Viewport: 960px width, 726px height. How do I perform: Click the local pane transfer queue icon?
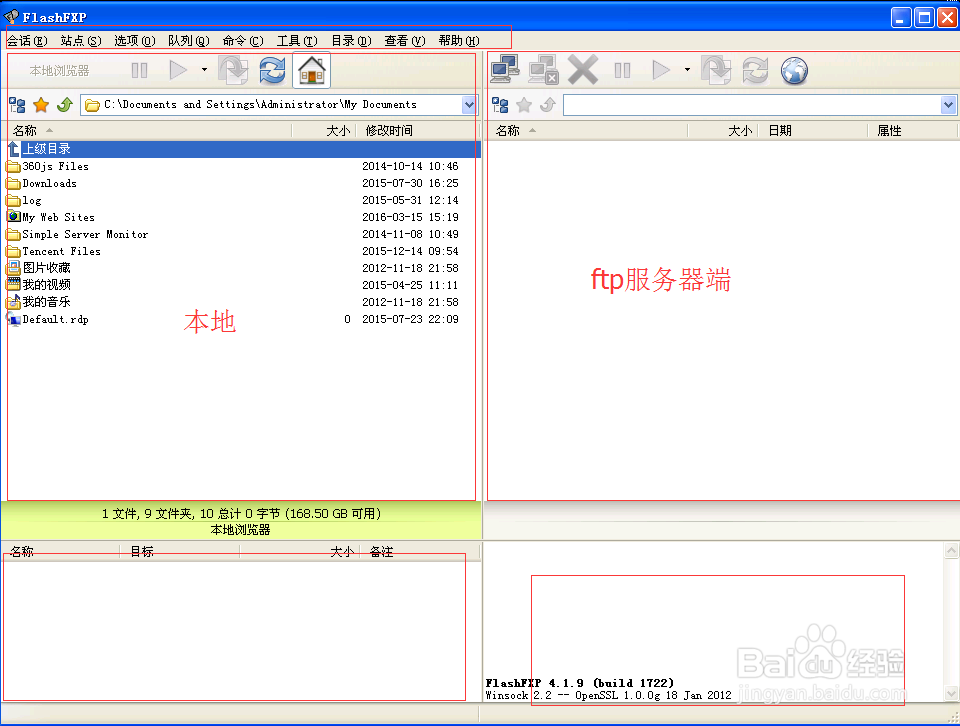tap(233, 70)
